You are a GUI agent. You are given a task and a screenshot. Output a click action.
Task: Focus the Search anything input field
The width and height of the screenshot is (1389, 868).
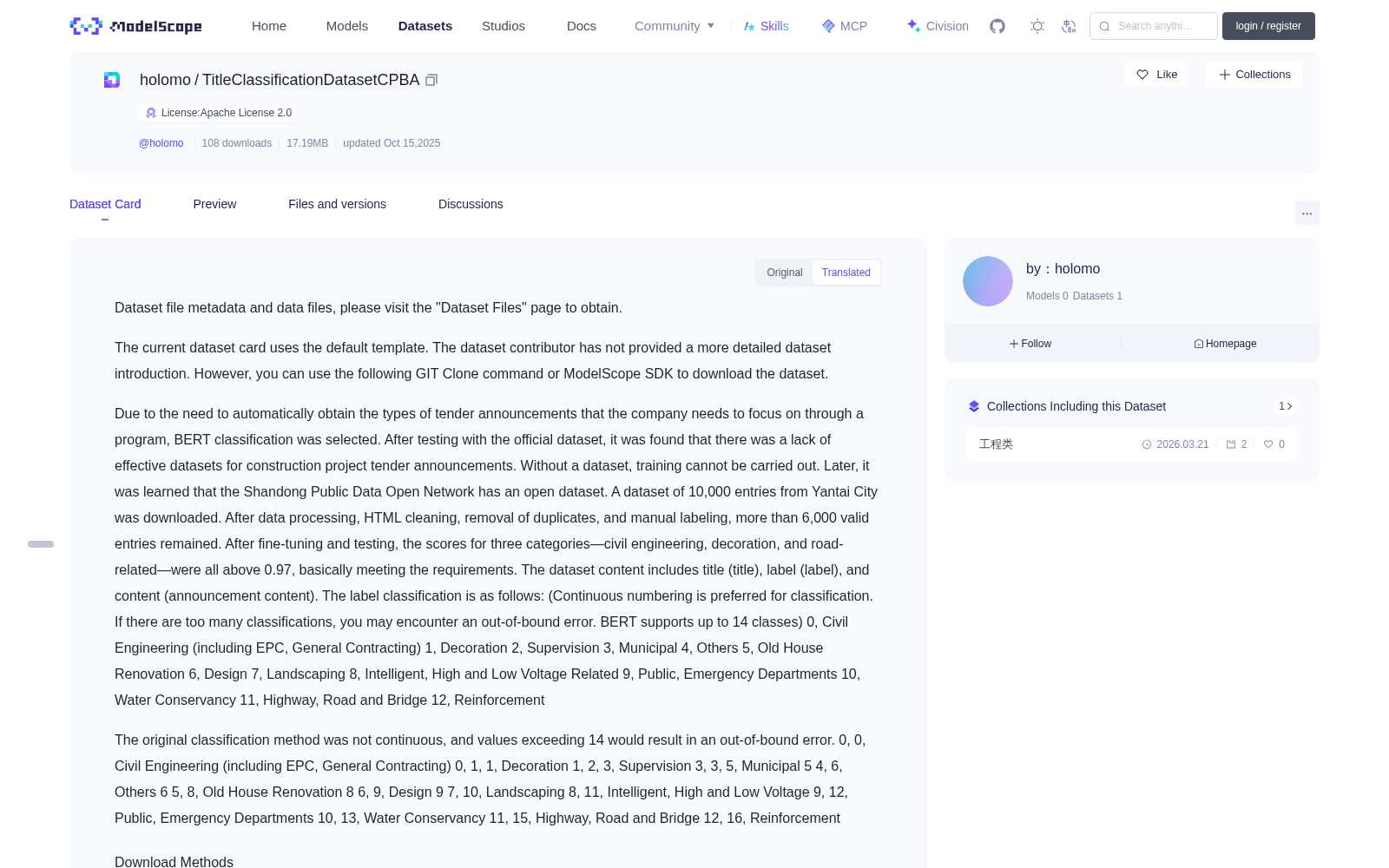(1154, 26)
